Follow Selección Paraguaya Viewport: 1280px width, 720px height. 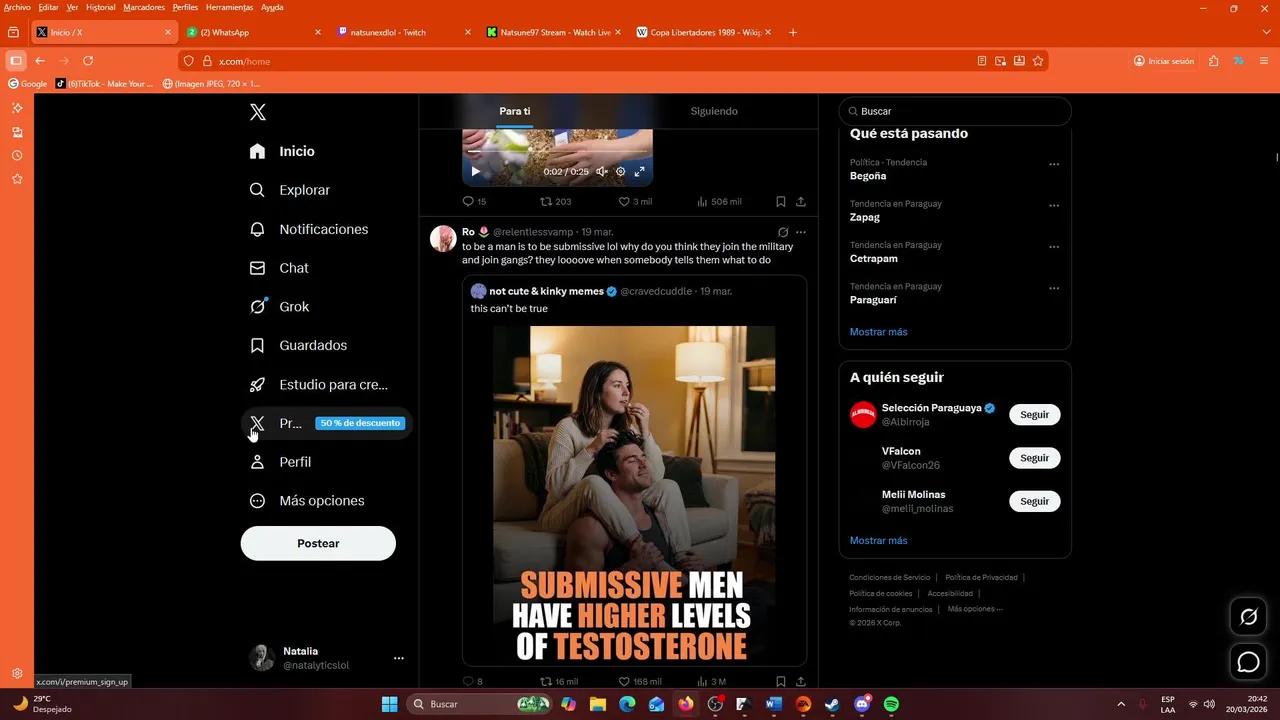(1034, 414)
